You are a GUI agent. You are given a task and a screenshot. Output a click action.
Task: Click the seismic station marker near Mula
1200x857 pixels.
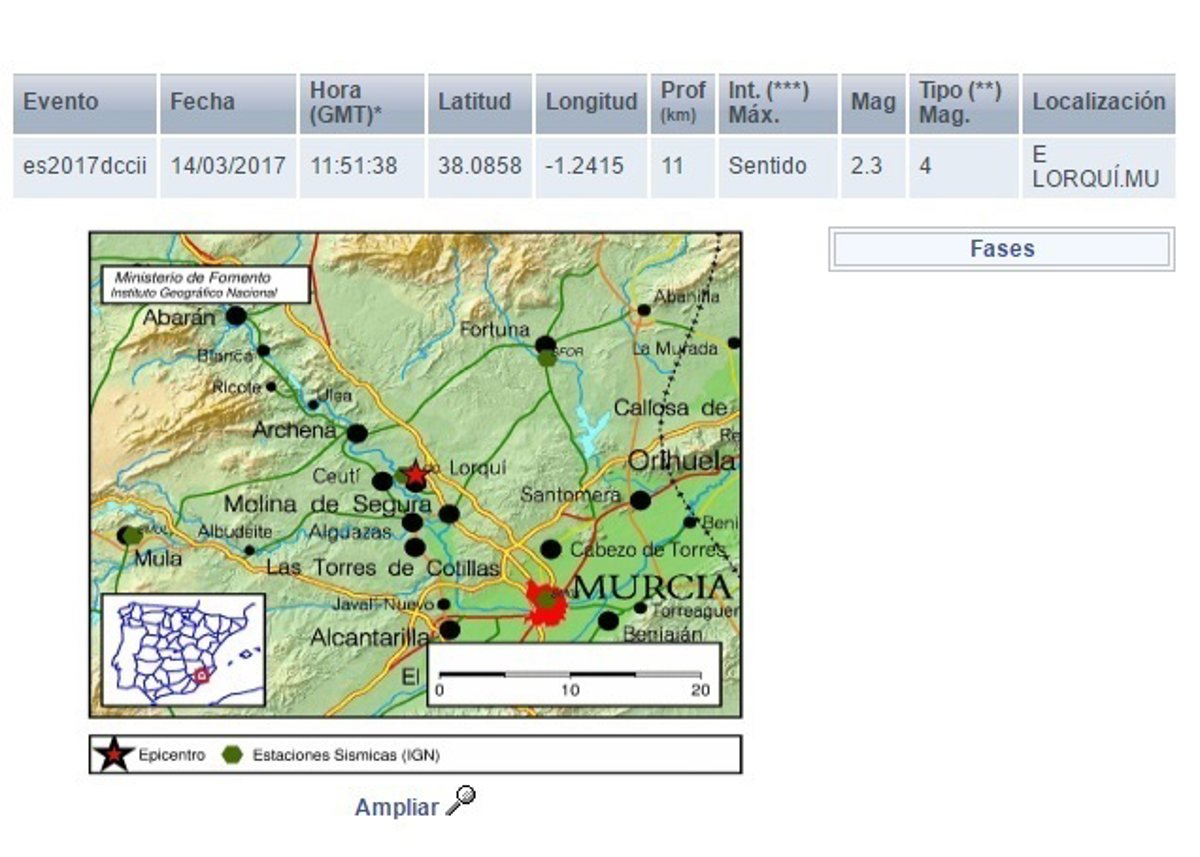click(x=132, y=536)
